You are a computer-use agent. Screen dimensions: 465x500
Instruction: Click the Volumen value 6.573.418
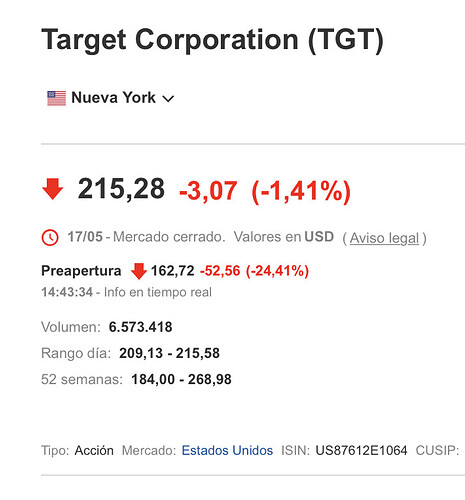pos(140,327)
